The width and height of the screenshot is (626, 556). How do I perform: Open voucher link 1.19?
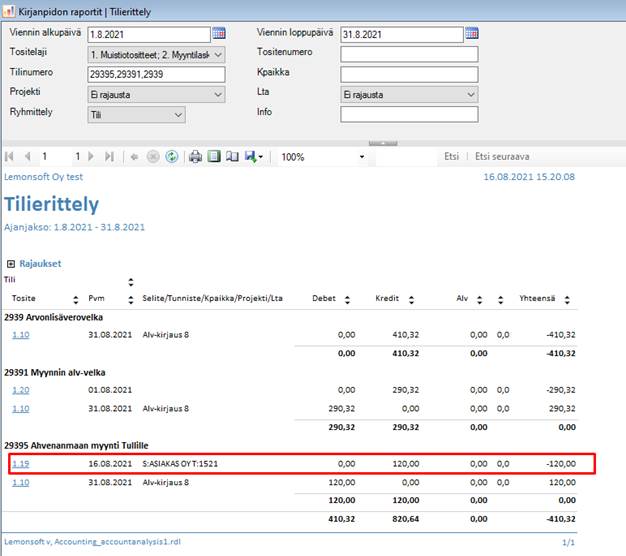20,464
